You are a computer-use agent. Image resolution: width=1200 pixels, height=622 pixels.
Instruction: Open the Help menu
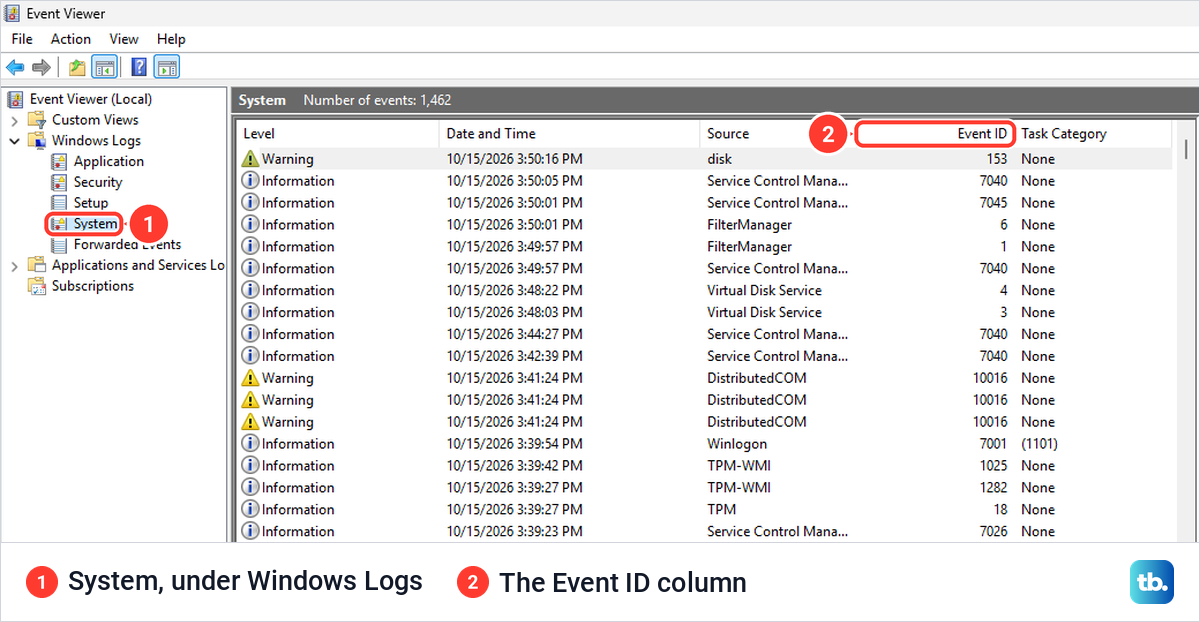pos(171,39)
